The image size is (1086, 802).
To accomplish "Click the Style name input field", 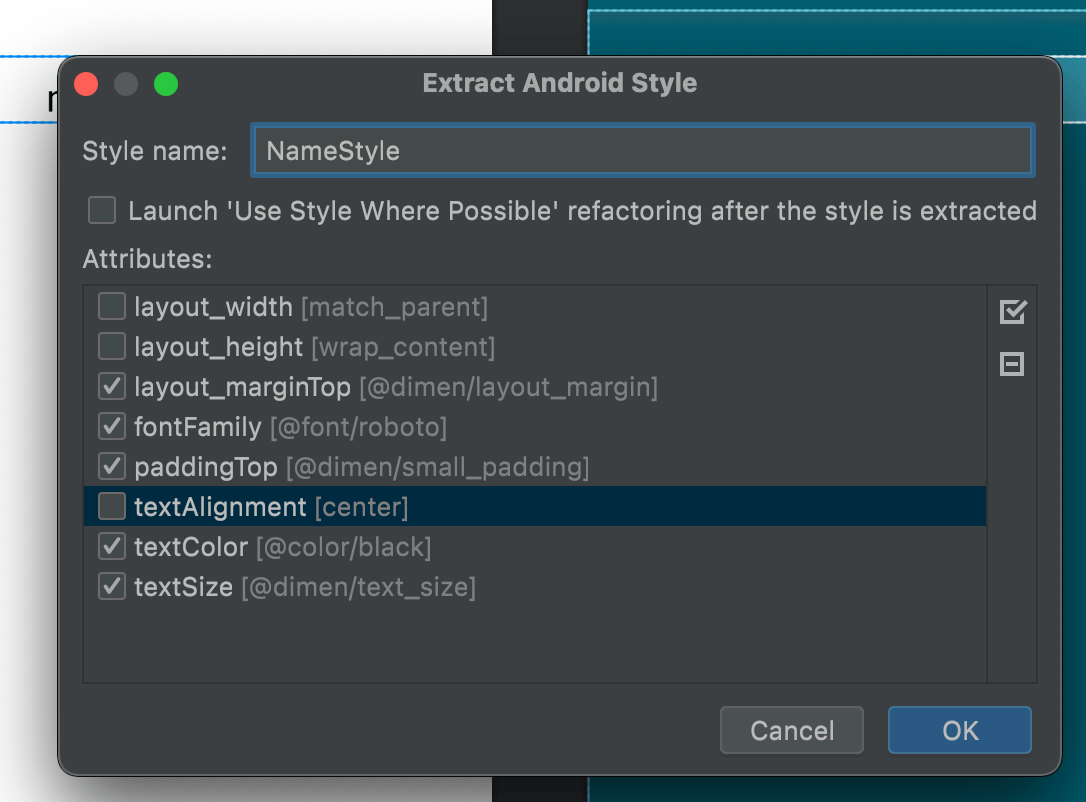I will coord(643,150).
